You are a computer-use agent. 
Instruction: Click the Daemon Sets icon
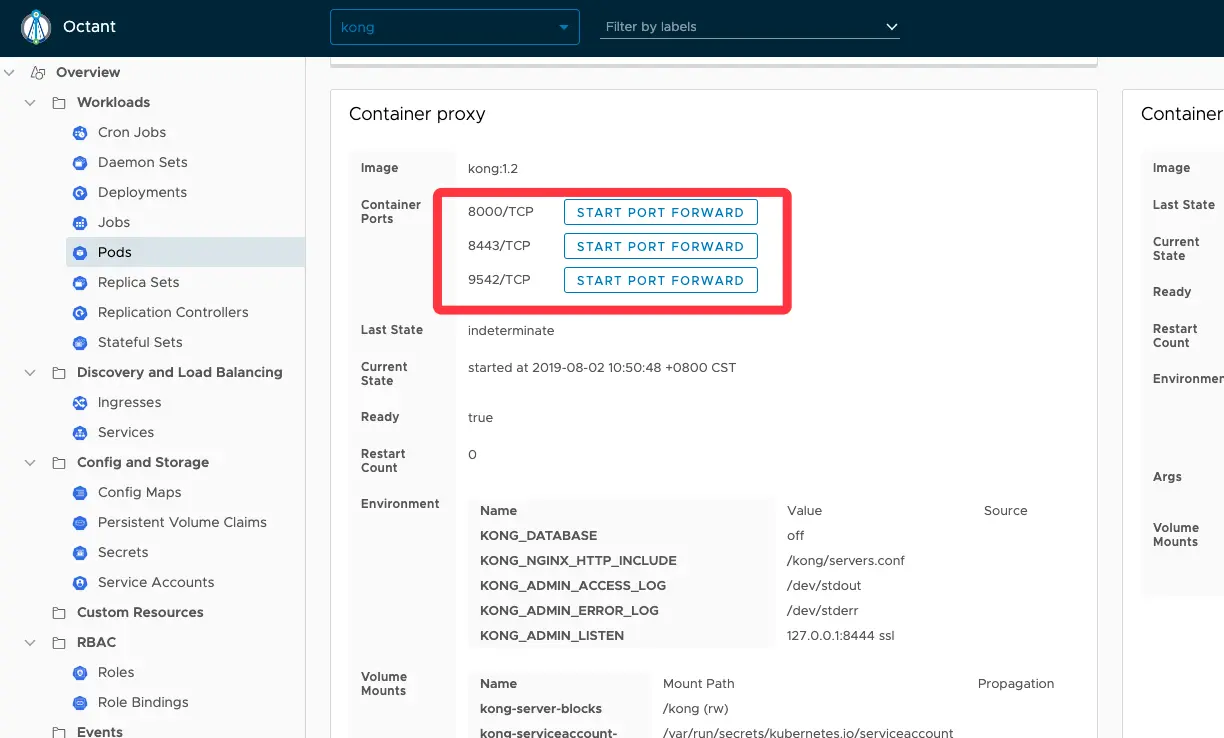pos(80,162)
